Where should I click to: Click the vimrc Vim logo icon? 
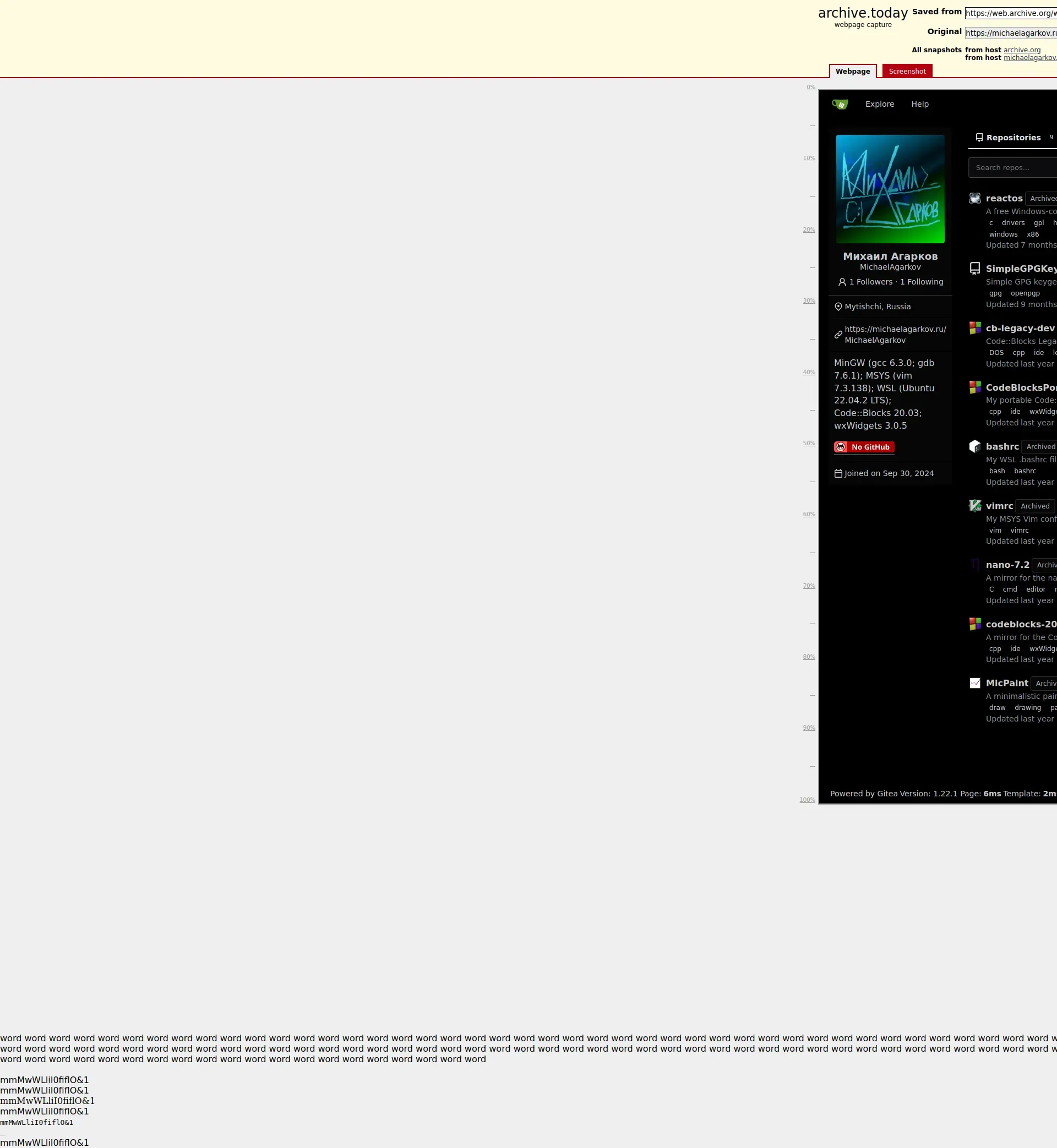pyautogui.click(x=974, y=506)
